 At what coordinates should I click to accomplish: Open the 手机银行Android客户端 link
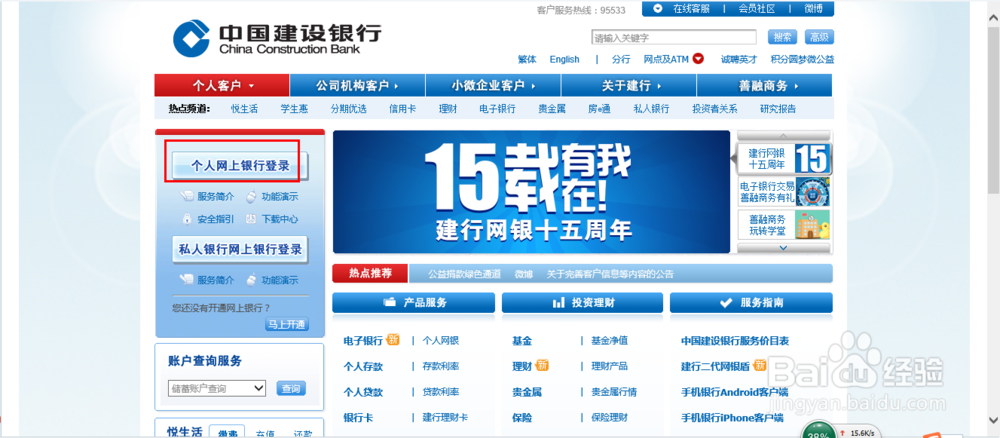click(x=735, y=392)
